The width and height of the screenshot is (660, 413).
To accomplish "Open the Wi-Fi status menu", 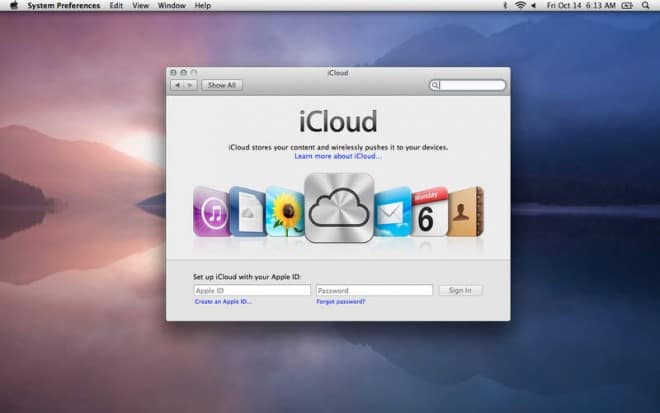I will 520,6.
